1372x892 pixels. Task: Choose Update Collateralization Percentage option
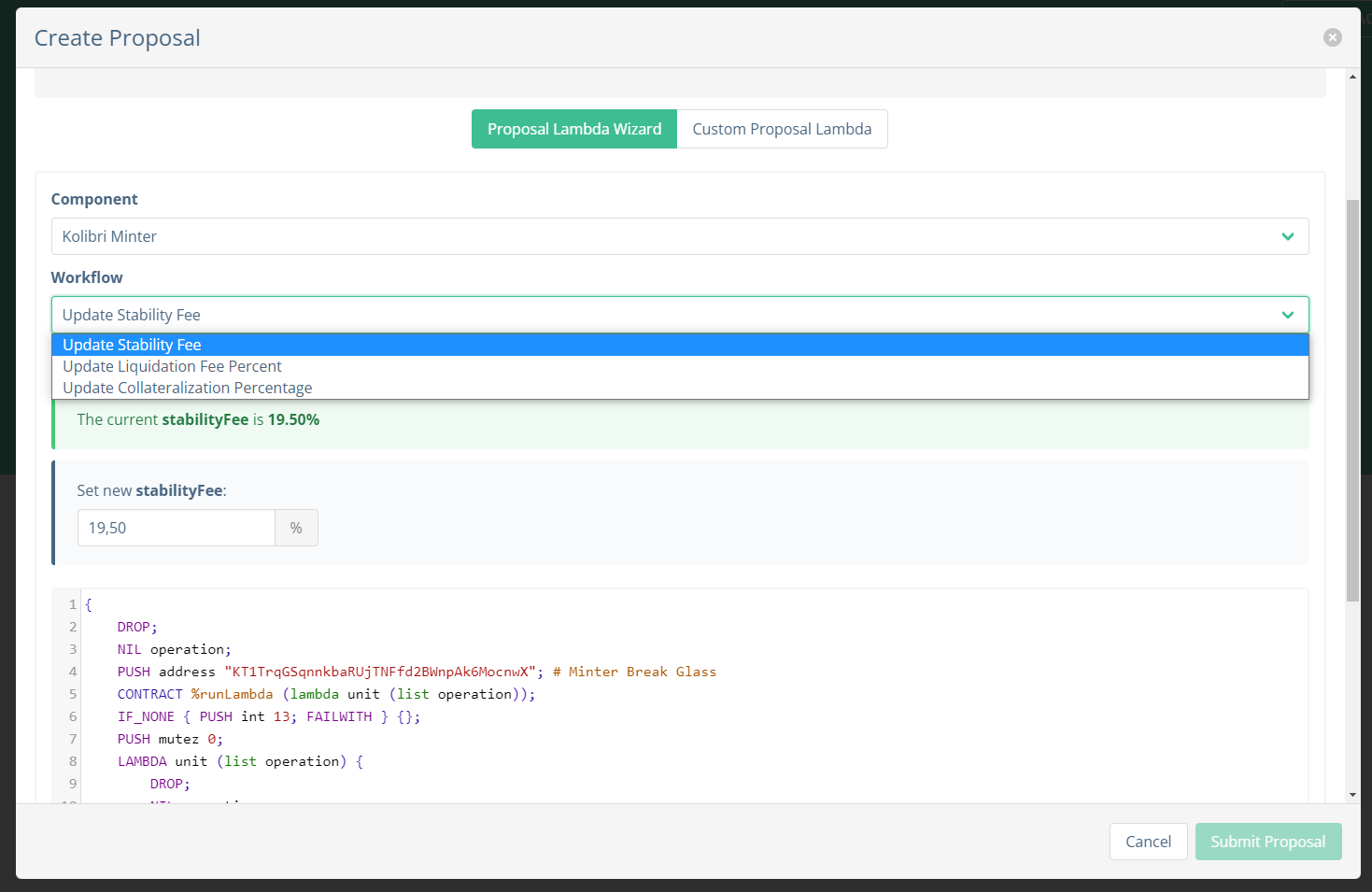click(x=680, y=388)
